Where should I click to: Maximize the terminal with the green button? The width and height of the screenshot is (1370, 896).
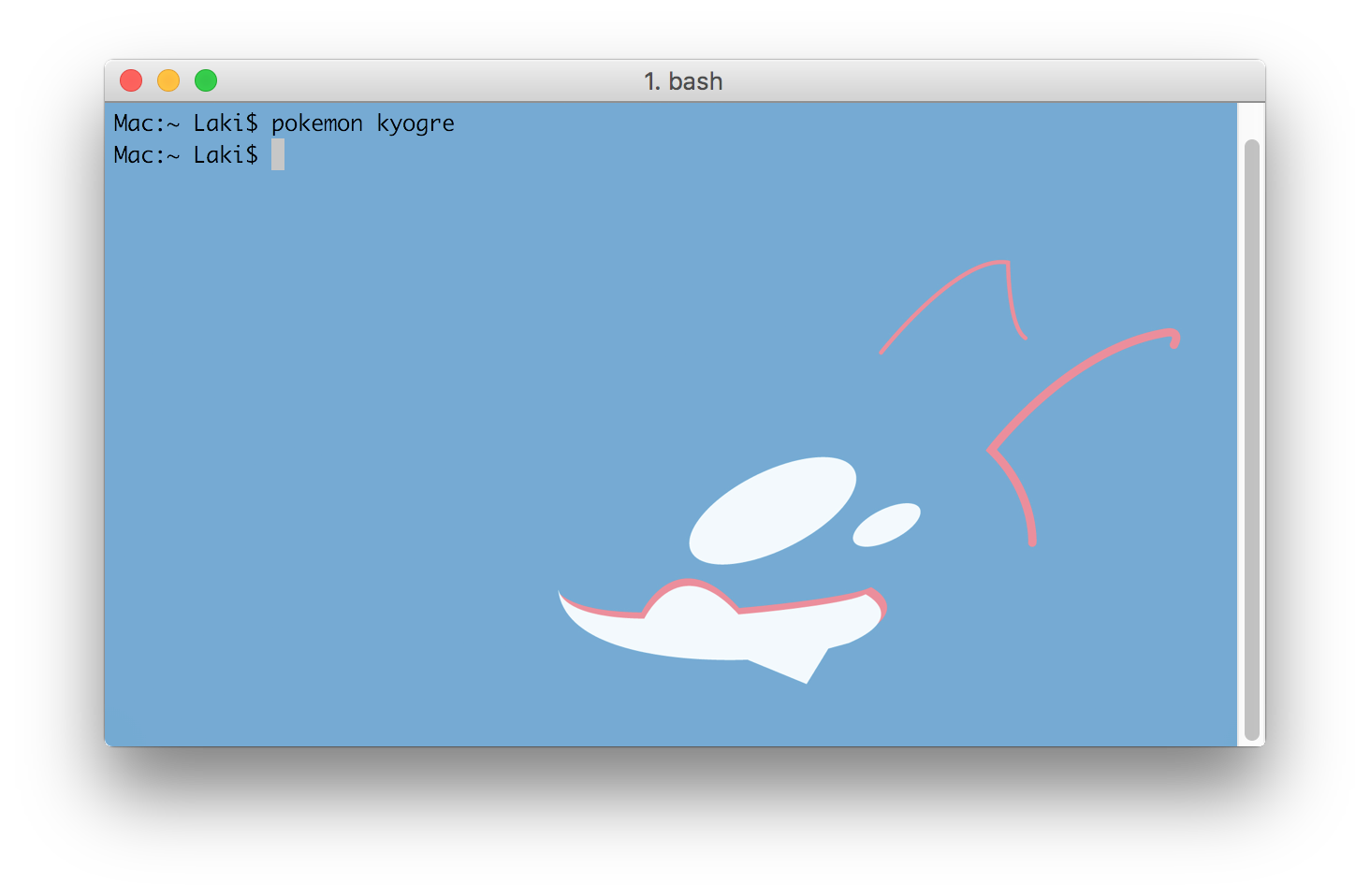coord(206,81)
